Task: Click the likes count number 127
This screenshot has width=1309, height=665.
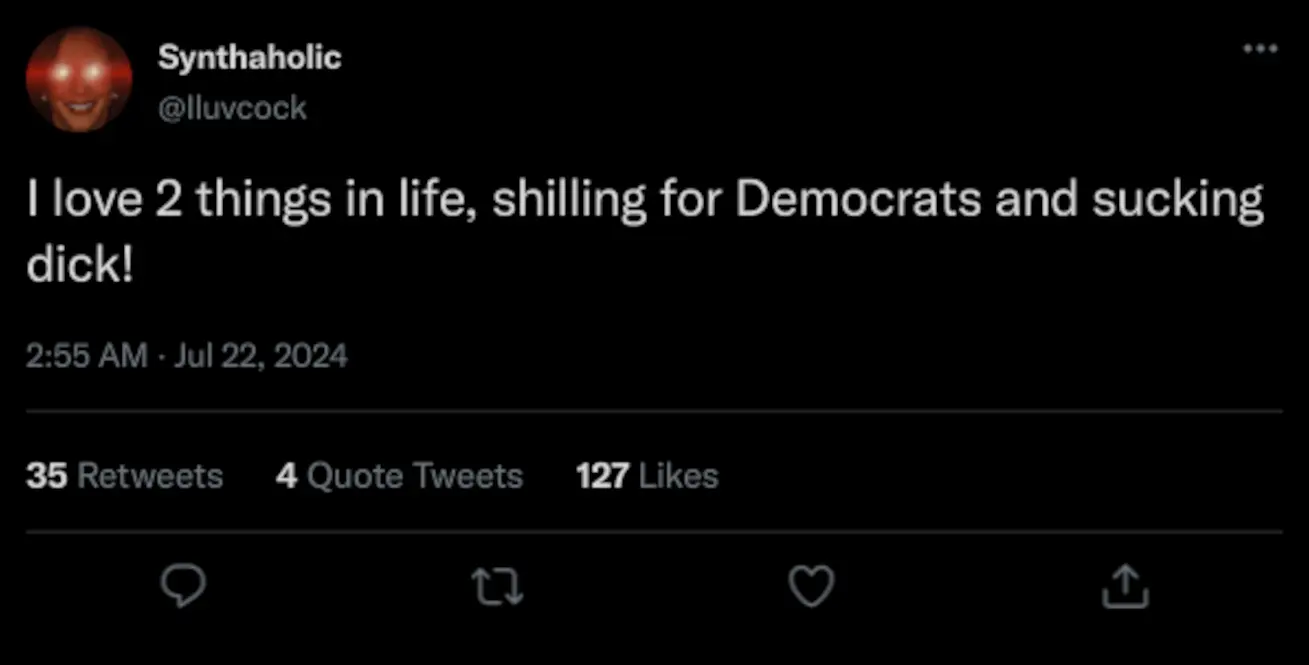Action: click(x=602, y=476)
